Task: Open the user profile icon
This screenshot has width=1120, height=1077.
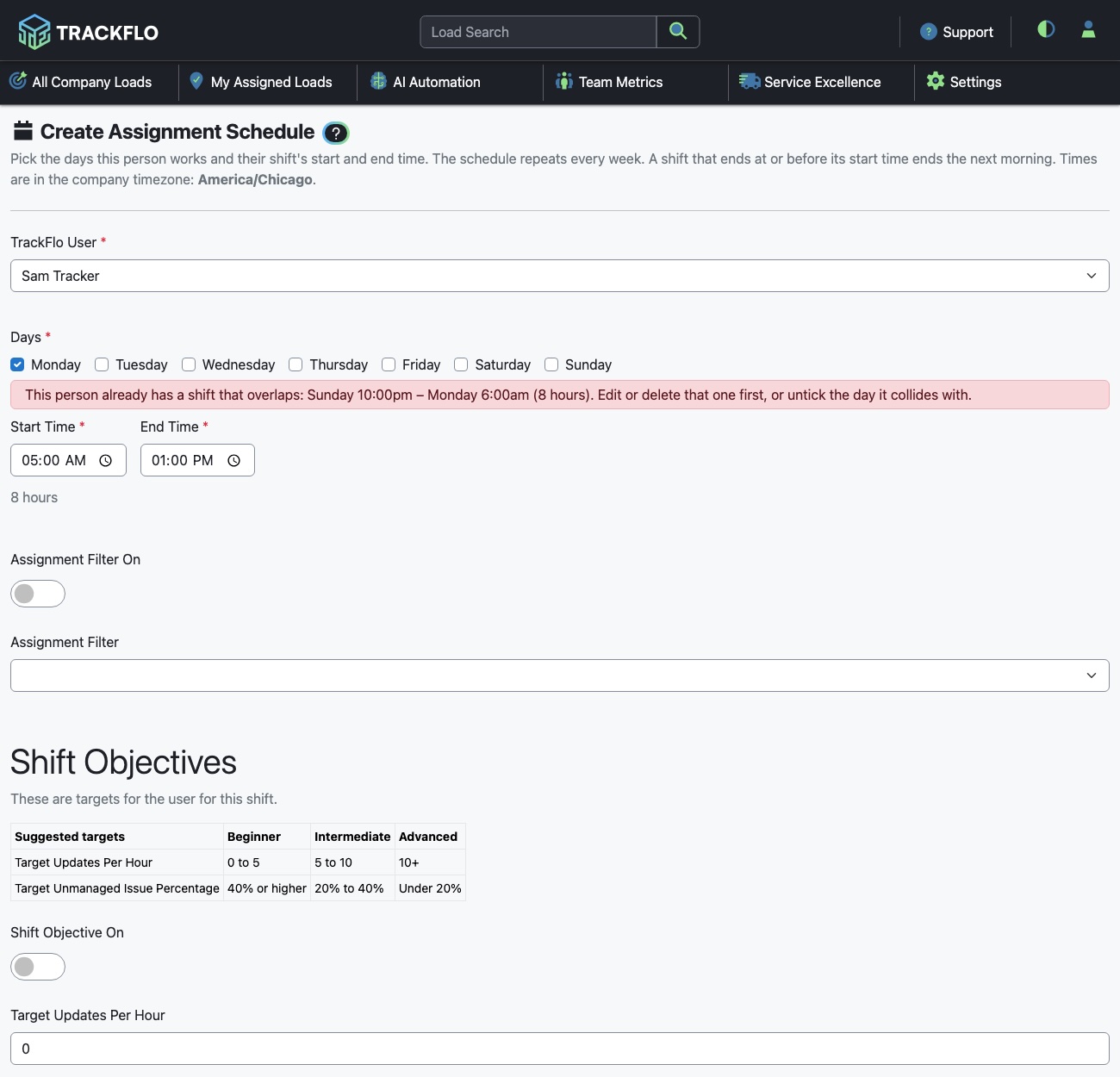Action: 1088,29
